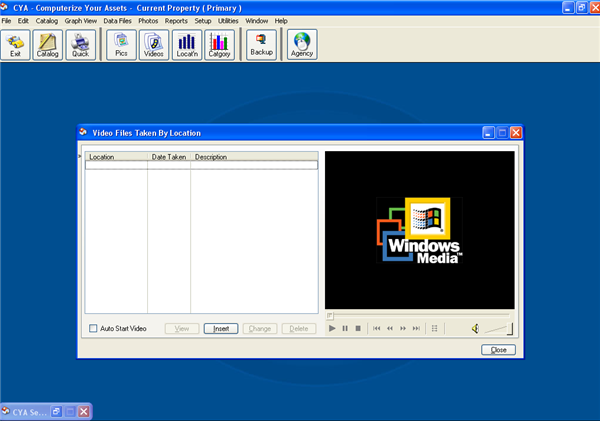The image size is (600, 421).
Task: Open the Data Files menu
Action: pos(117,21)
